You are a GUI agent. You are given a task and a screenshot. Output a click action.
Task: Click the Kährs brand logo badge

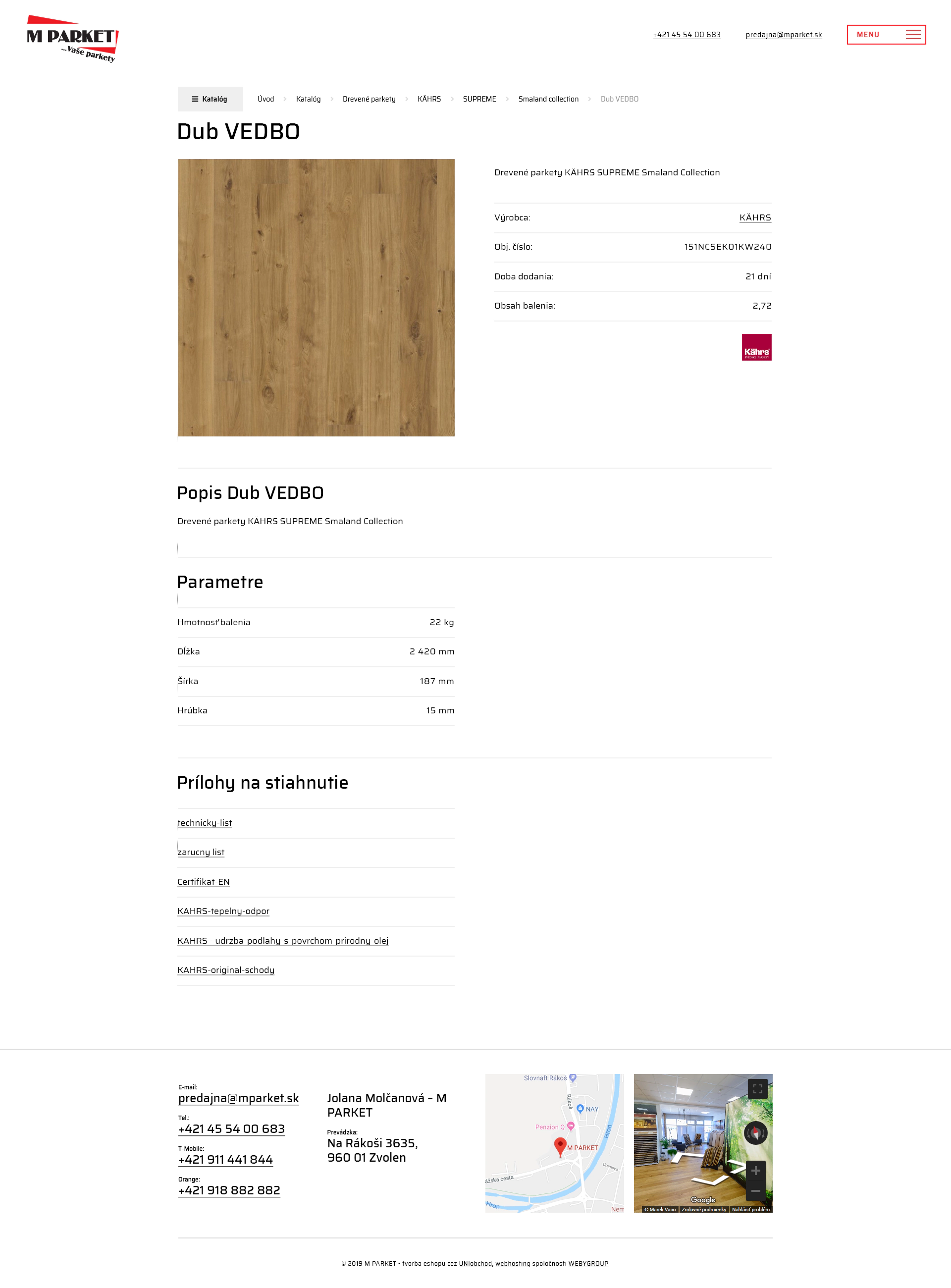pyautogui.click(x=756, y=347)
